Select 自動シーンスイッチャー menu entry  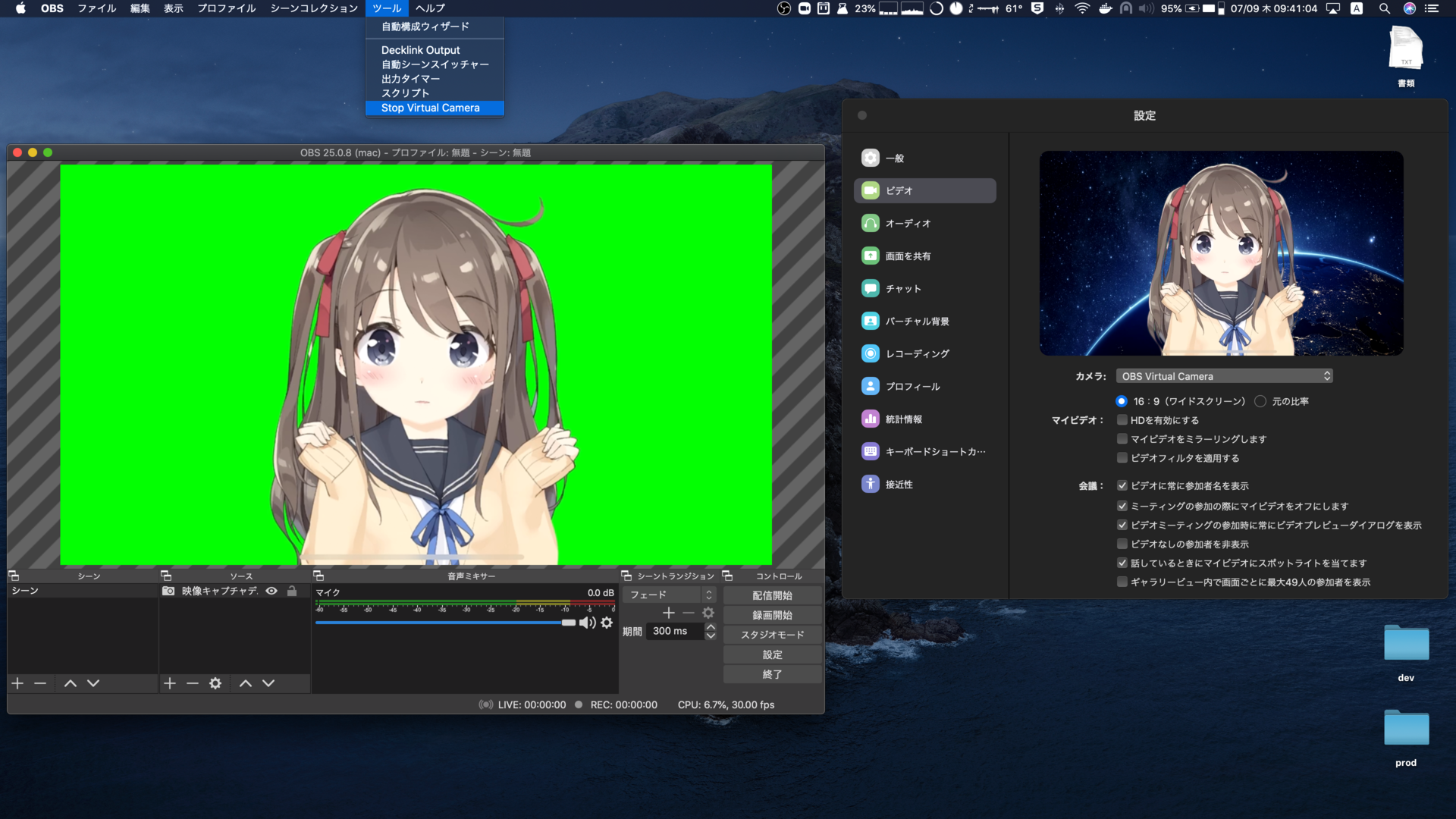[435, 64]
